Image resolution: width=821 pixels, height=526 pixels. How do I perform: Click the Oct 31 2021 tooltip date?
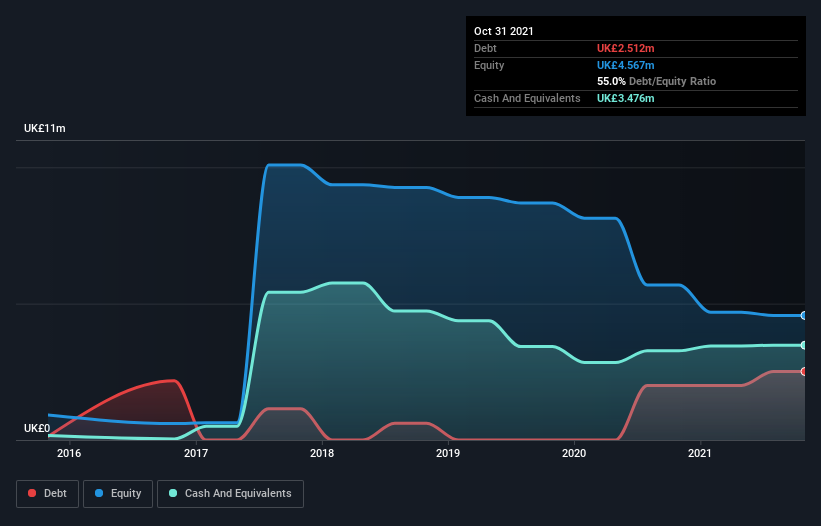(504, 31)
